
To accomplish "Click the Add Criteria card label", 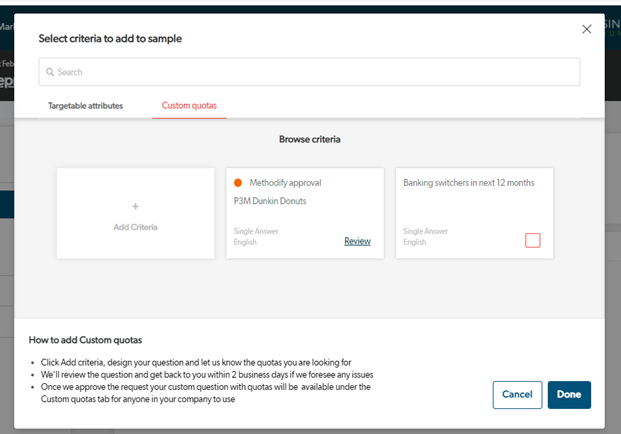I will pyautogui.click(x=135, y=227).
